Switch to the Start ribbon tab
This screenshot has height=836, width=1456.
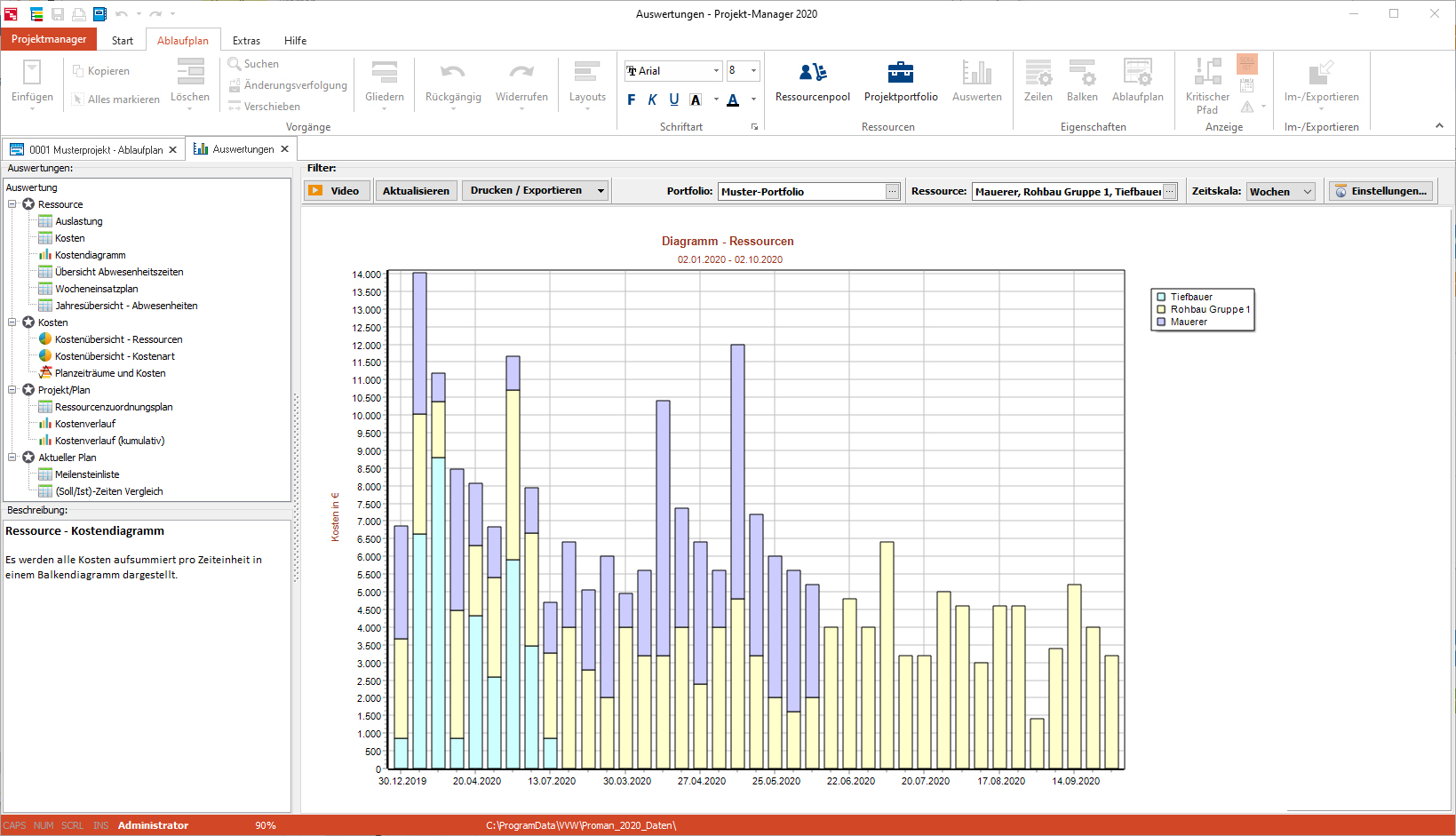click(123, 41)
